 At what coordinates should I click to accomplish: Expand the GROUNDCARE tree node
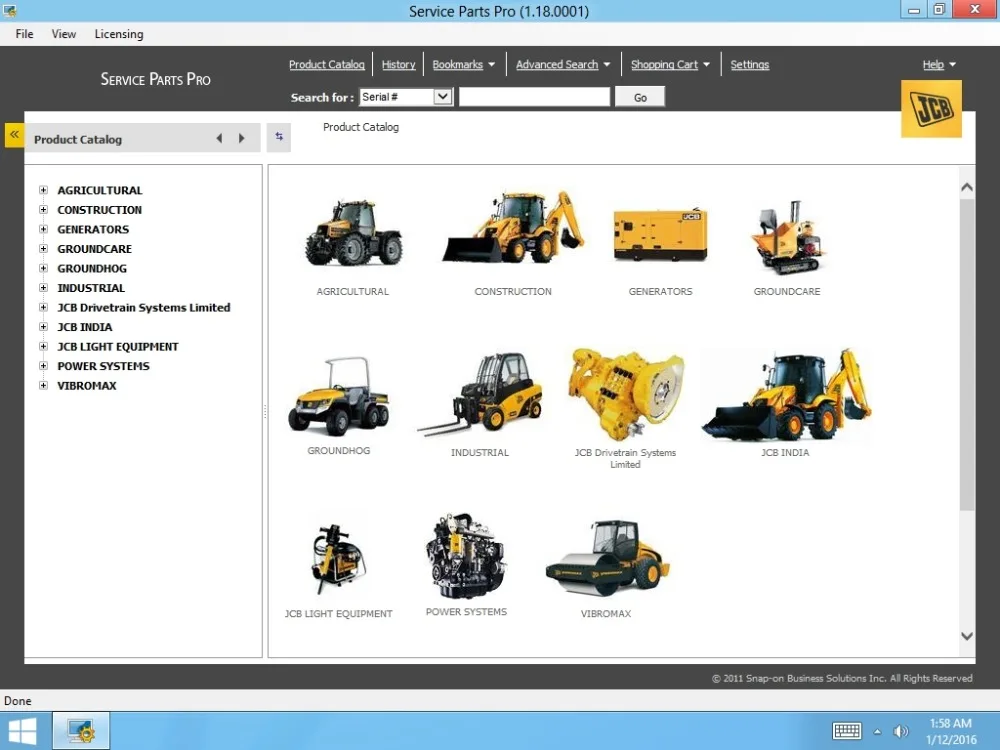click(x=43, y=249)
